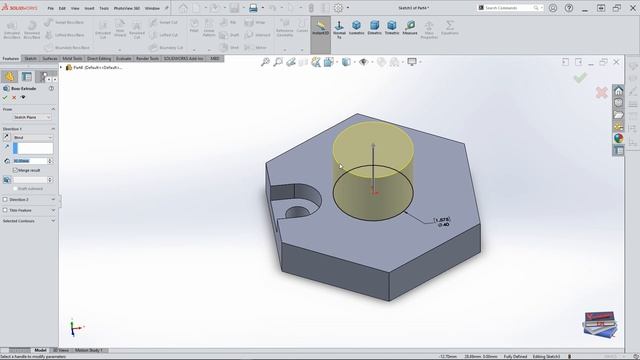Switch to Dimetric view
Screen dimensions: 640x360
374,28
